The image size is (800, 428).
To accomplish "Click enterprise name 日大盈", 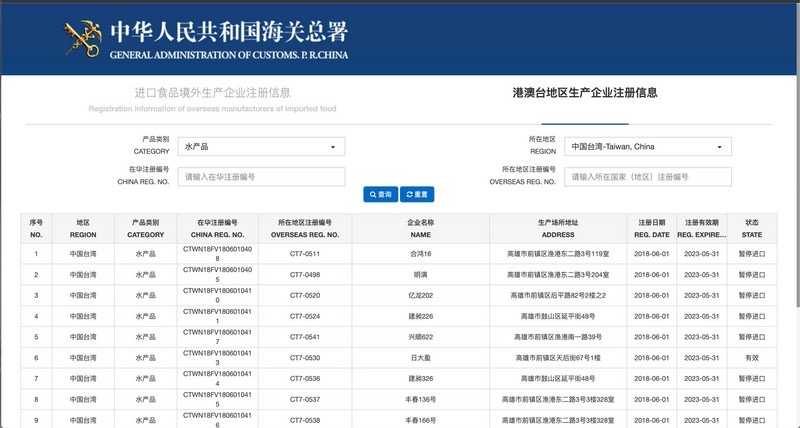I will tap(420, 358).
